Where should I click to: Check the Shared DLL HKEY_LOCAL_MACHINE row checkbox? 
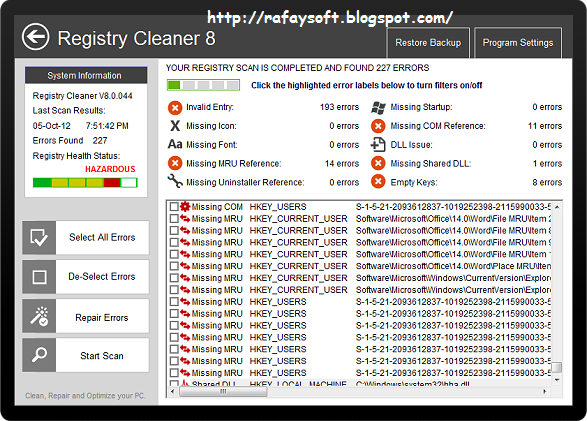click(x=174, y=384)
